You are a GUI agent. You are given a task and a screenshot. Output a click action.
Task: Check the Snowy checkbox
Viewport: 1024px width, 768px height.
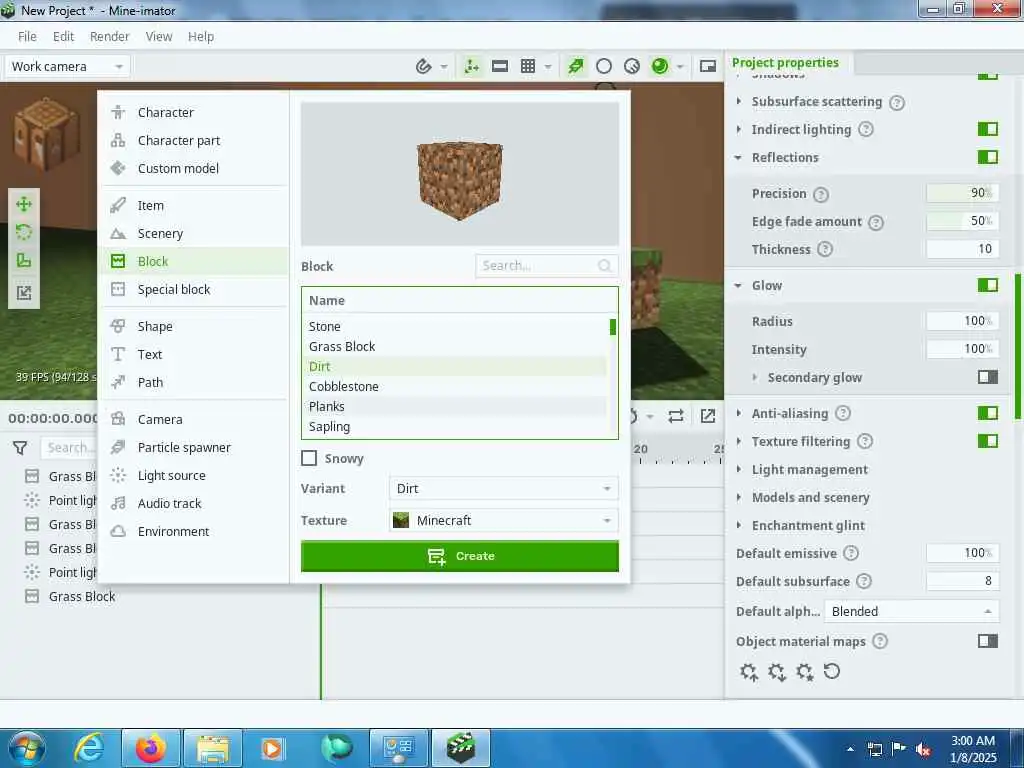tap(310, 458)
